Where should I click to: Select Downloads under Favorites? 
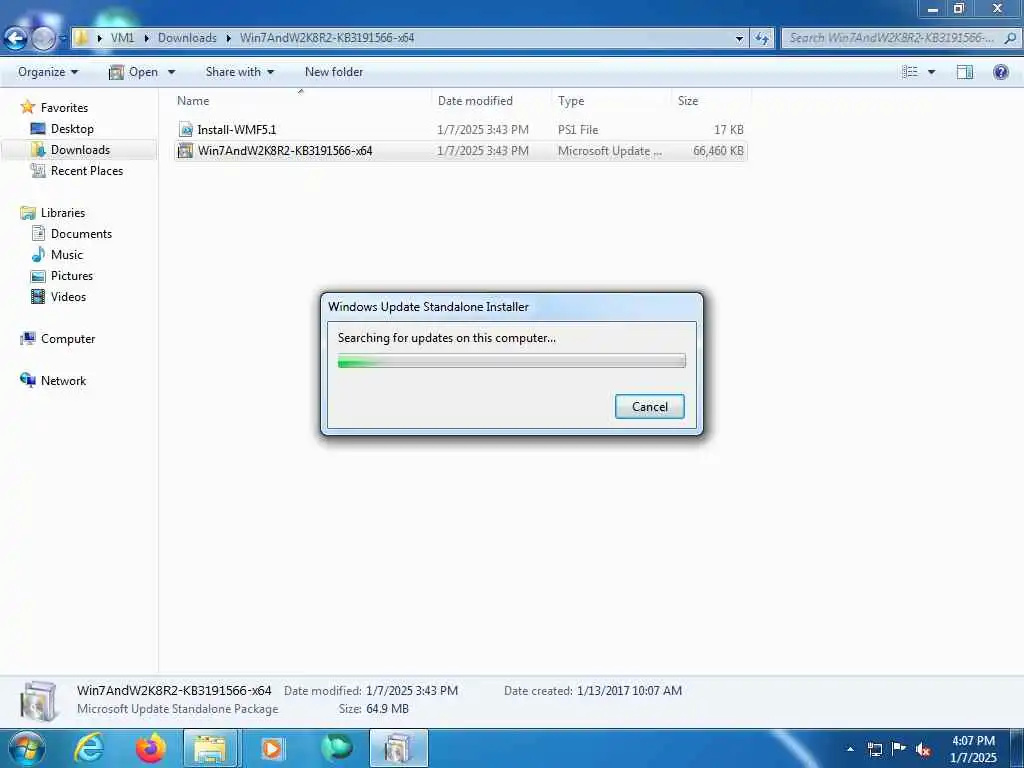click(80, 150)
